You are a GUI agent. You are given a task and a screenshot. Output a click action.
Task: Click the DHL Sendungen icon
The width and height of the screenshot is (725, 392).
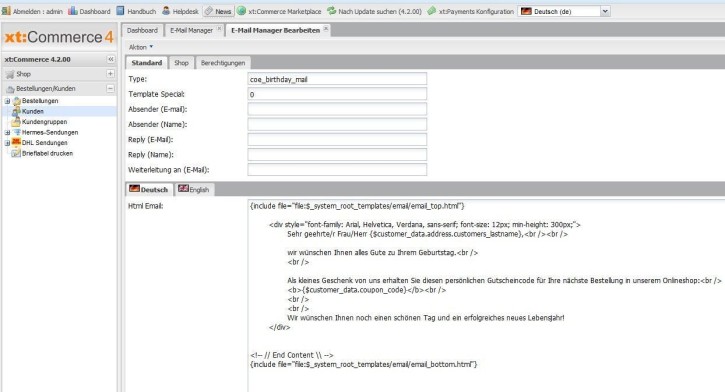tap(16, 142)
